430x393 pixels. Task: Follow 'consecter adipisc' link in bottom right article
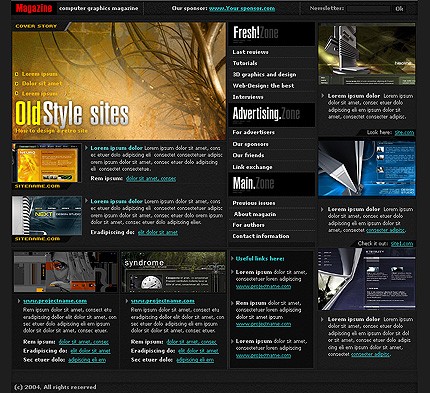coord(370,355)
